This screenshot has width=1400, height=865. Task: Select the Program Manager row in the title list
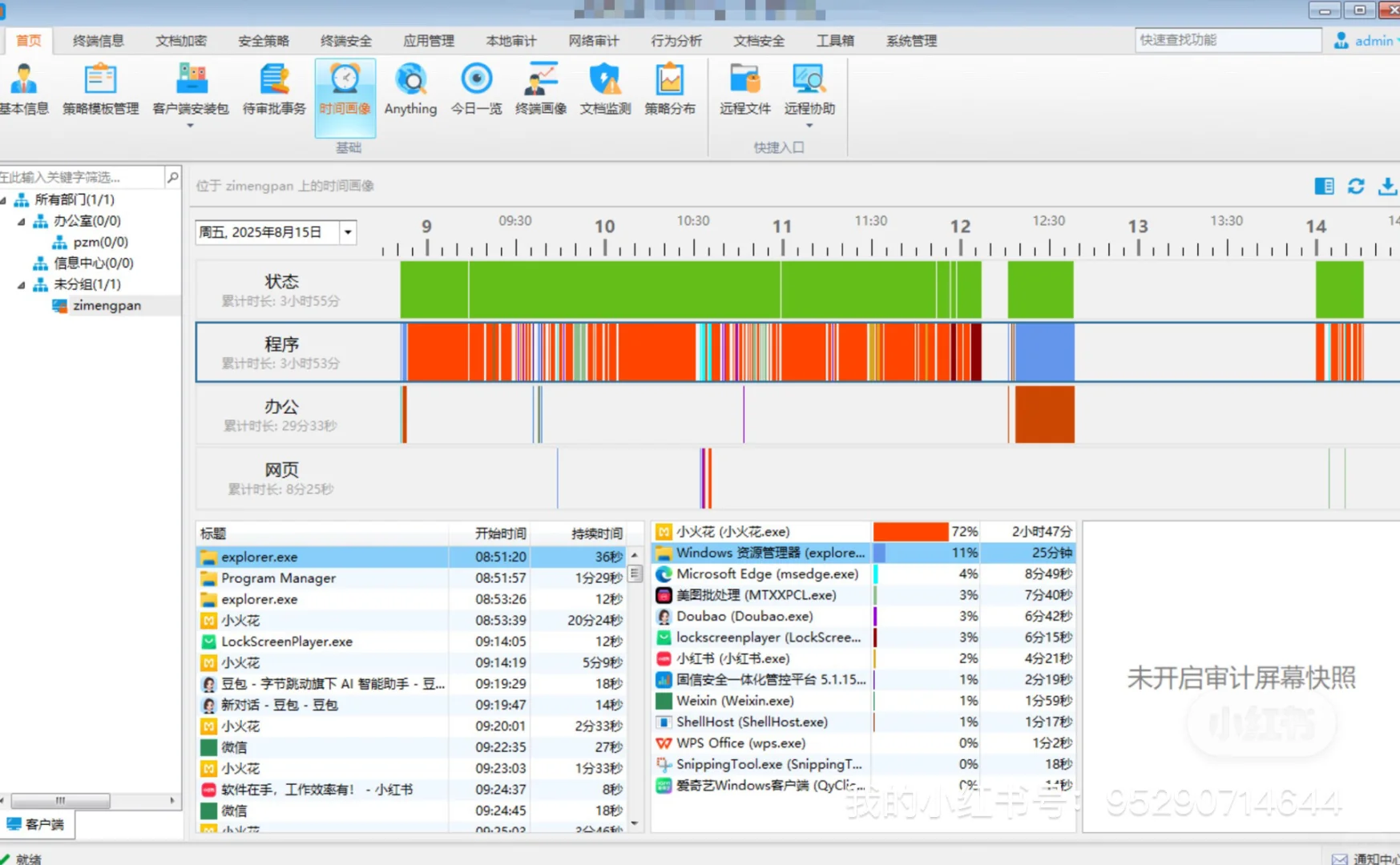(410, 578)
